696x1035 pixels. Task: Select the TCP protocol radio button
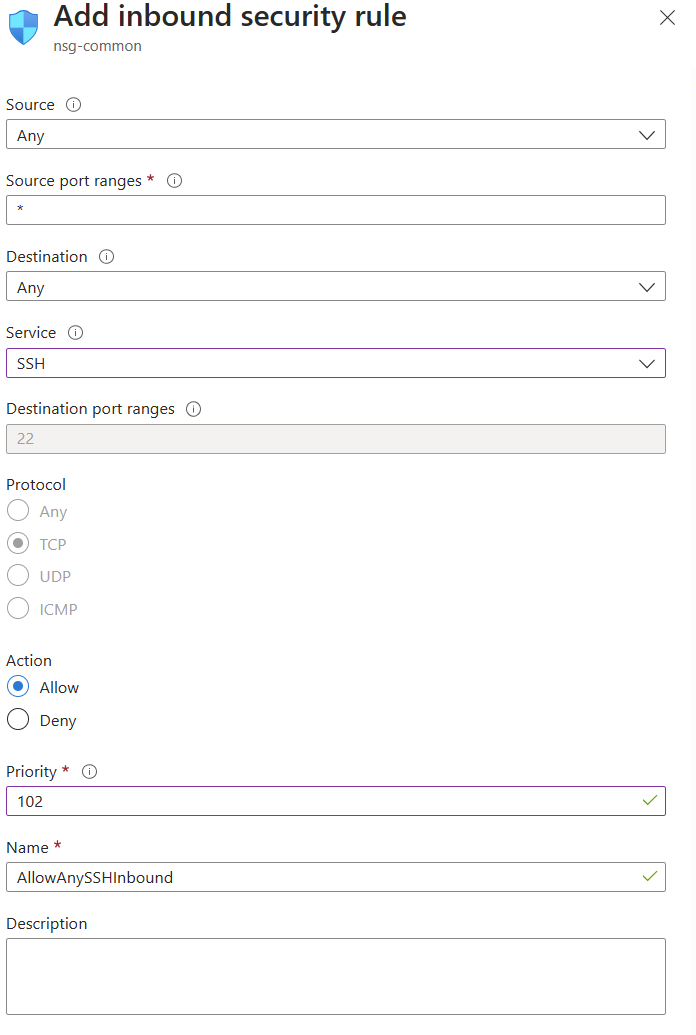pos(18,543)
